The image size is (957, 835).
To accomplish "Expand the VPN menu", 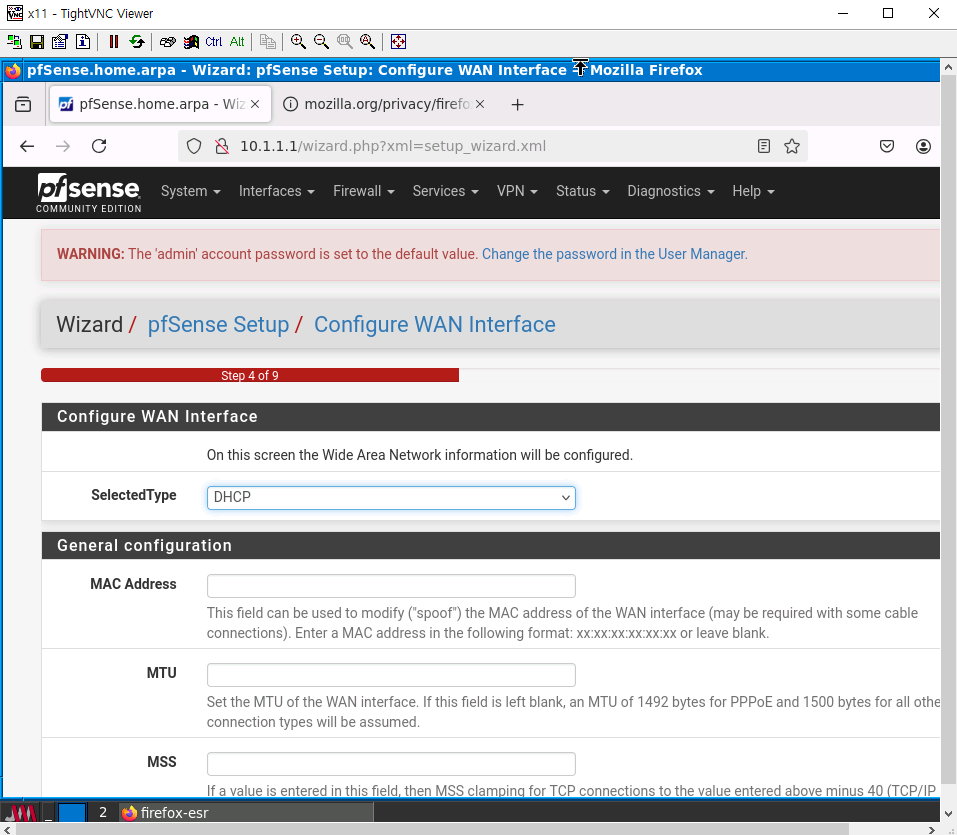I will click(x=517, y=192).
